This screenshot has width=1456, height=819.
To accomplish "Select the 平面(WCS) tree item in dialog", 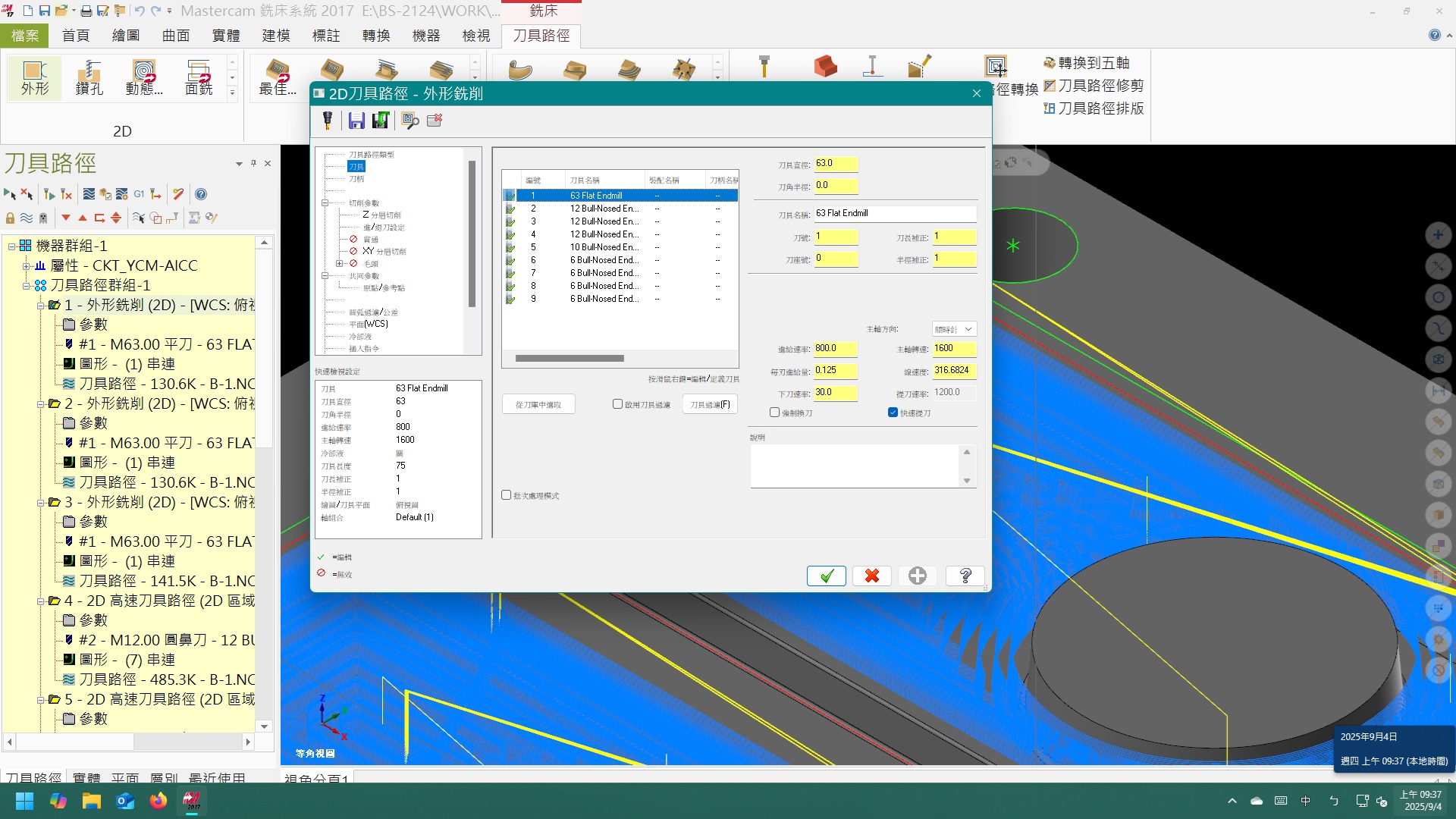I will tap(369, 324).
